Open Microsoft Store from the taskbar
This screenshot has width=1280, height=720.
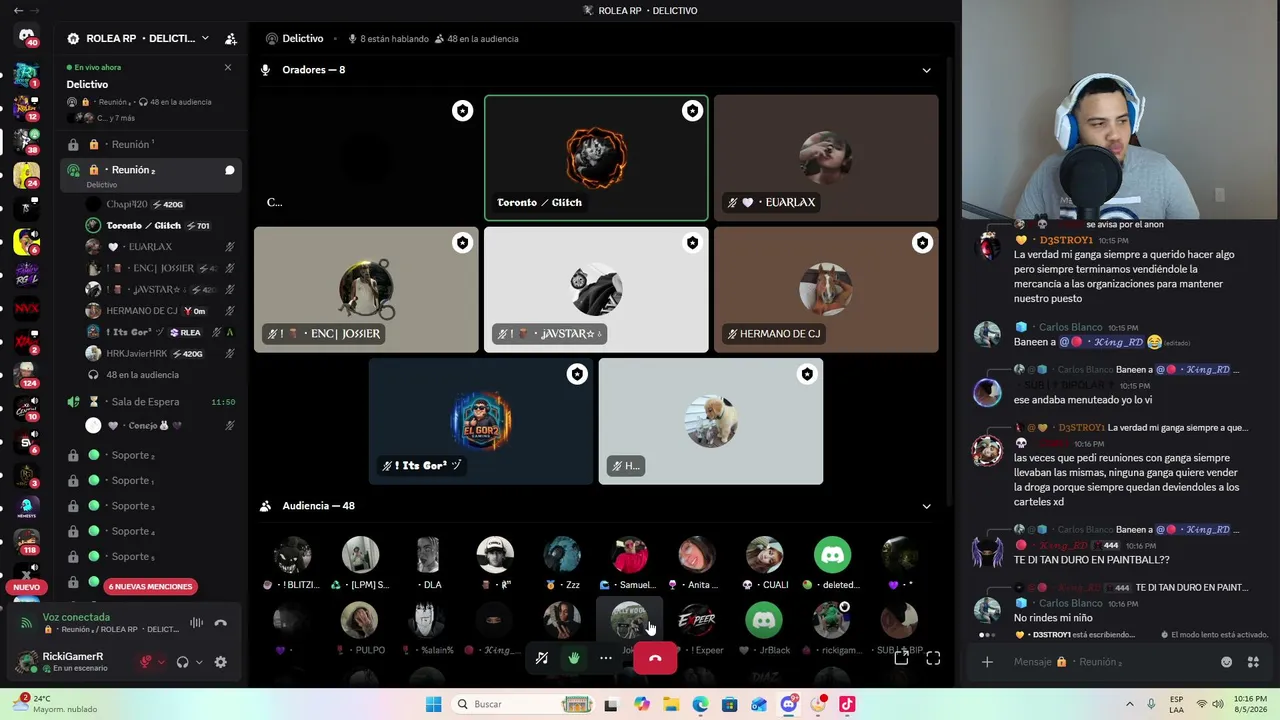coord(730,704)
